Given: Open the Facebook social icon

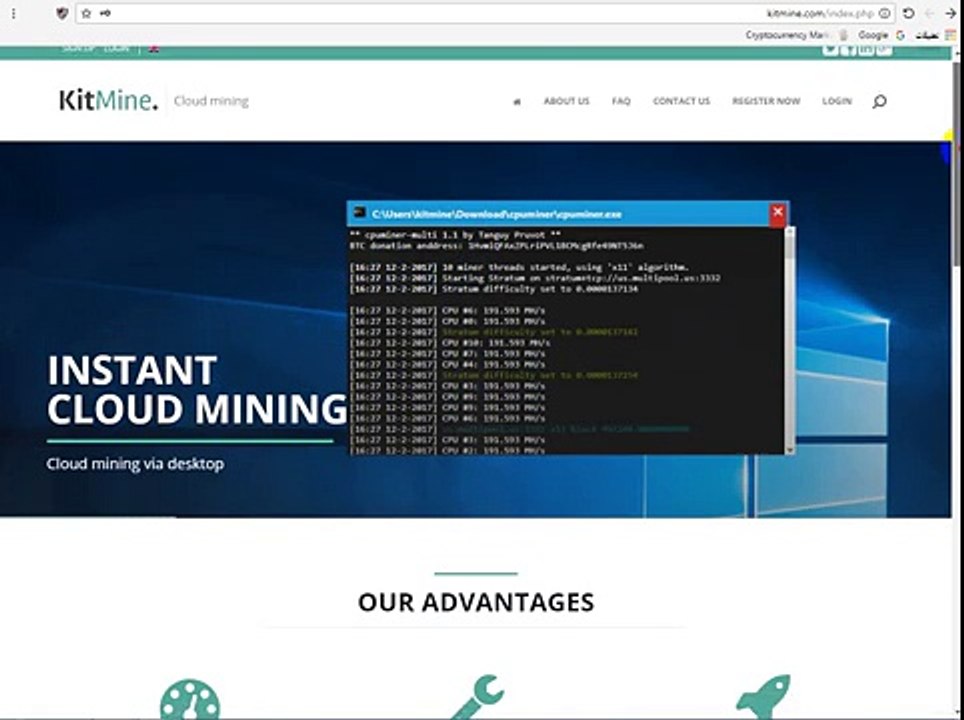Looking at the screenshot, I should (x=848, y=49).
